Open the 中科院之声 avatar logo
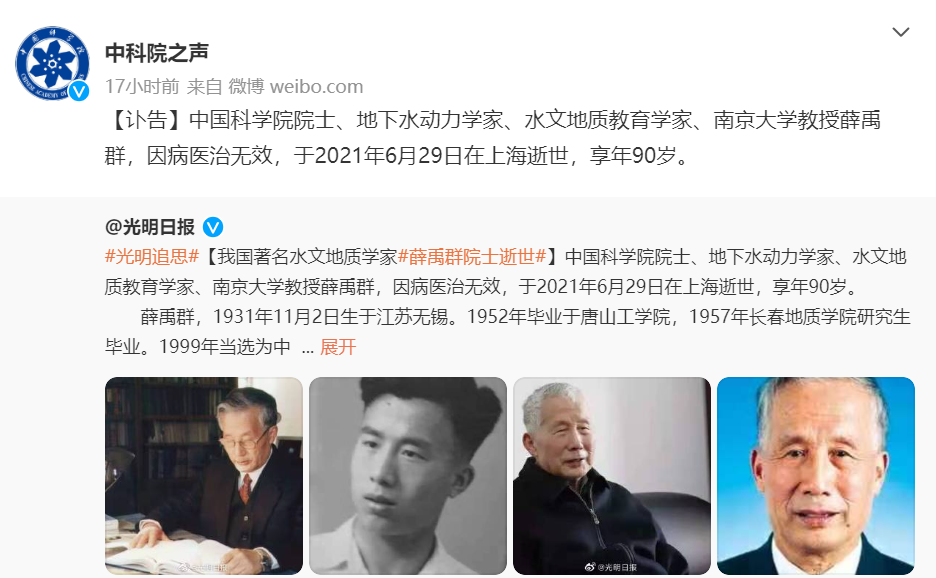The width and height of the screenshot is (936, 578). coord(53,63)
